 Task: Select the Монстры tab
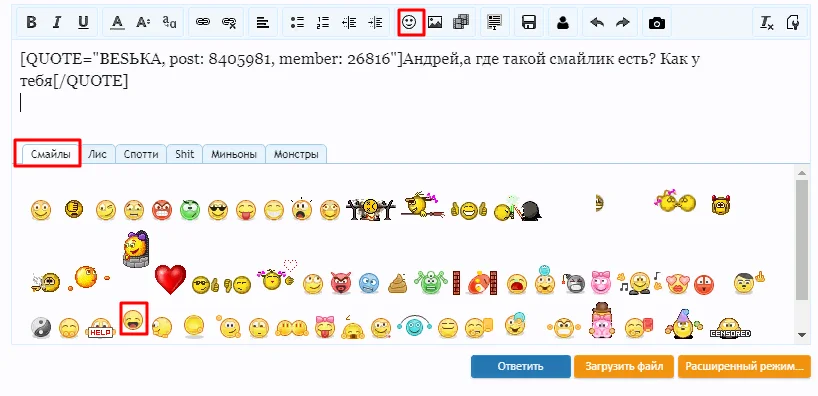[296, 154]
